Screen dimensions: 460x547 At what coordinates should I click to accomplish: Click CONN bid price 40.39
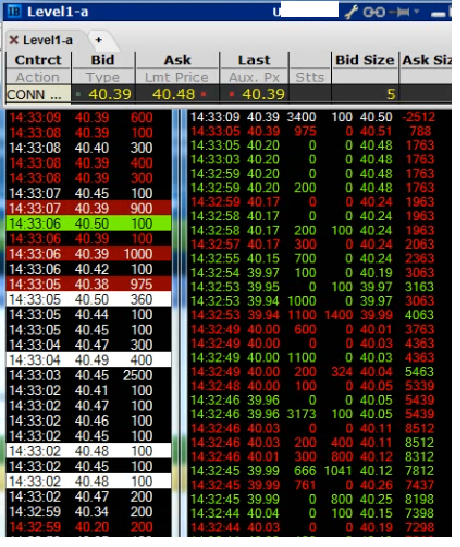(110, 94)
